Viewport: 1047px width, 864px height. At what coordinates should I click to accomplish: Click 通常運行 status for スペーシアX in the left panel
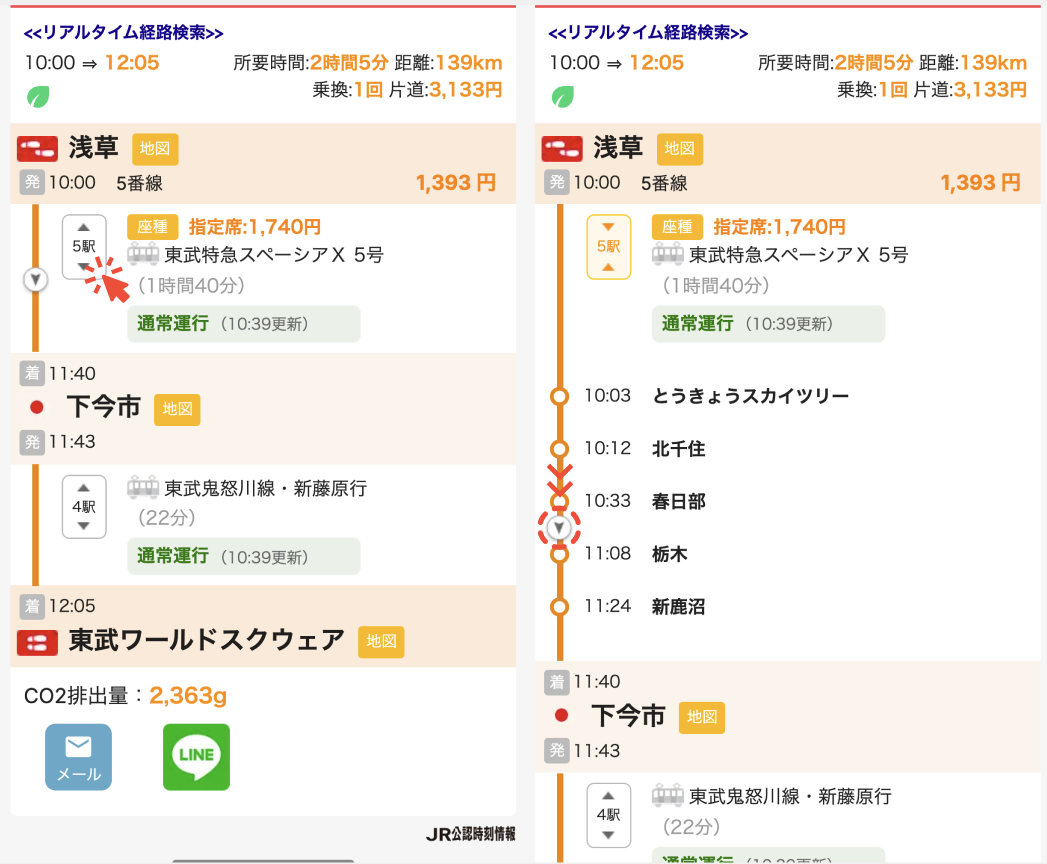pyautogui.click(x=244, y=324)
